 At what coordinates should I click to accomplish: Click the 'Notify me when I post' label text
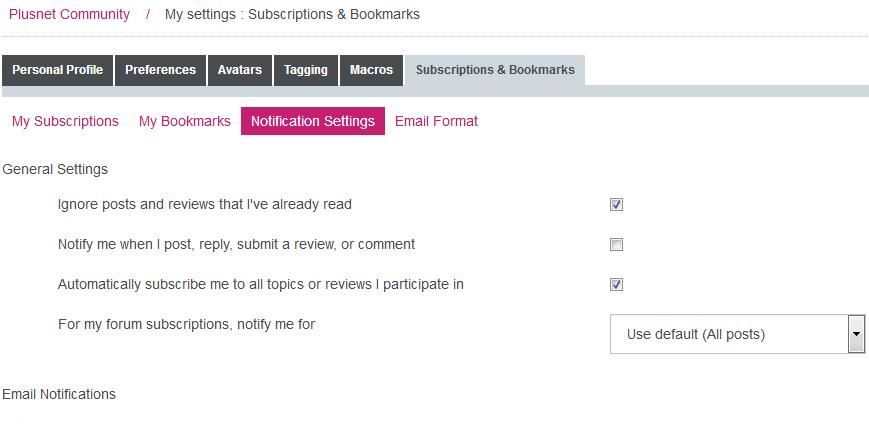click(x=236, y=244)
